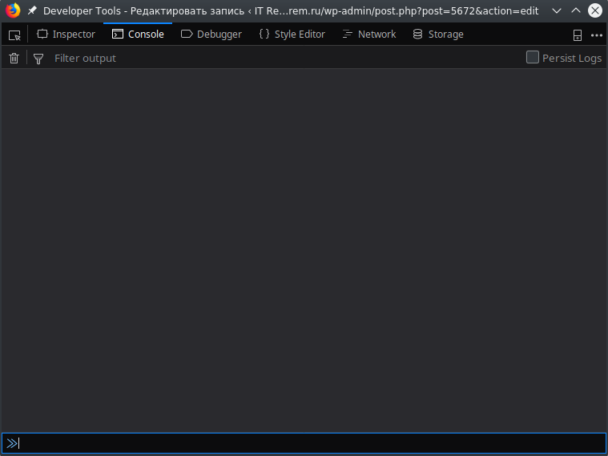Click the filter funnel icon

pyautogui.click(x=38, y=59)
